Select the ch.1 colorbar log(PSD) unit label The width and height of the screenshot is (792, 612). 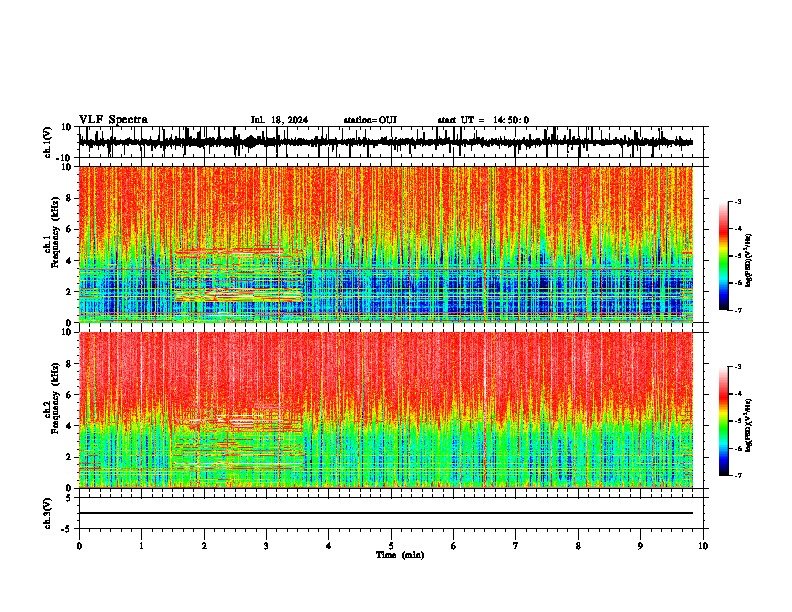(749, 261)
